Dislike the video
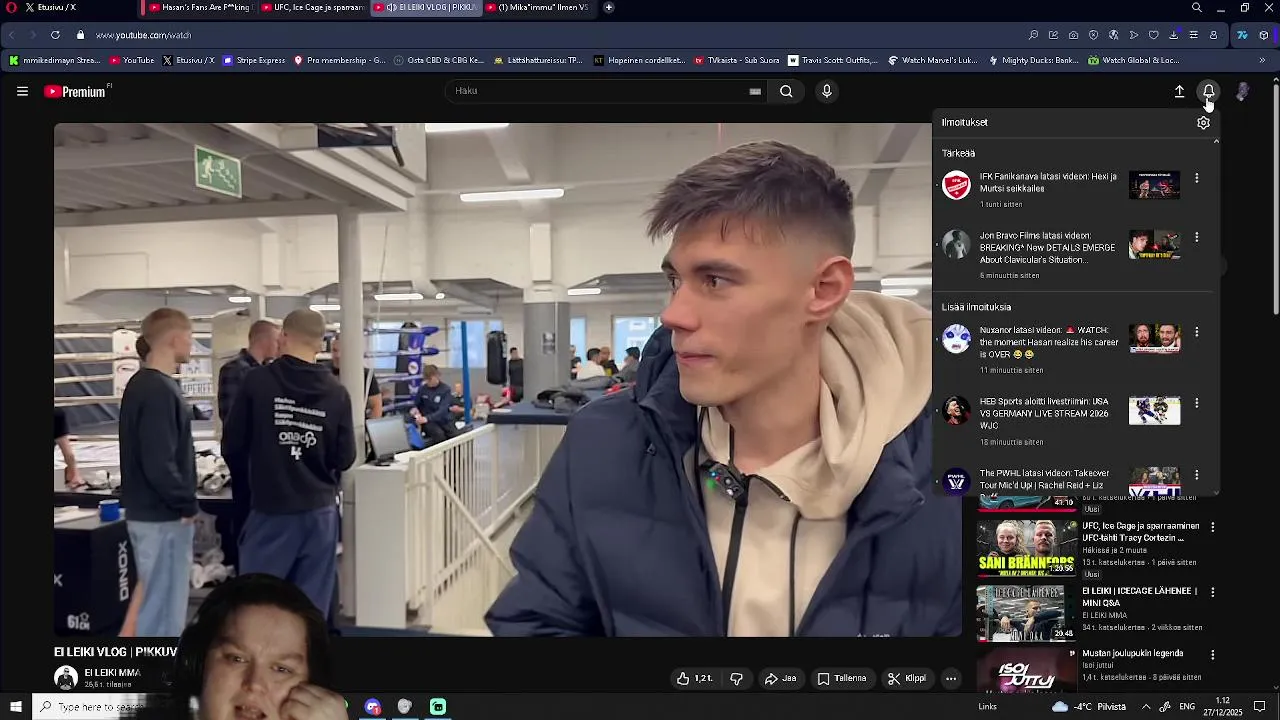 (x=737, y=678)
